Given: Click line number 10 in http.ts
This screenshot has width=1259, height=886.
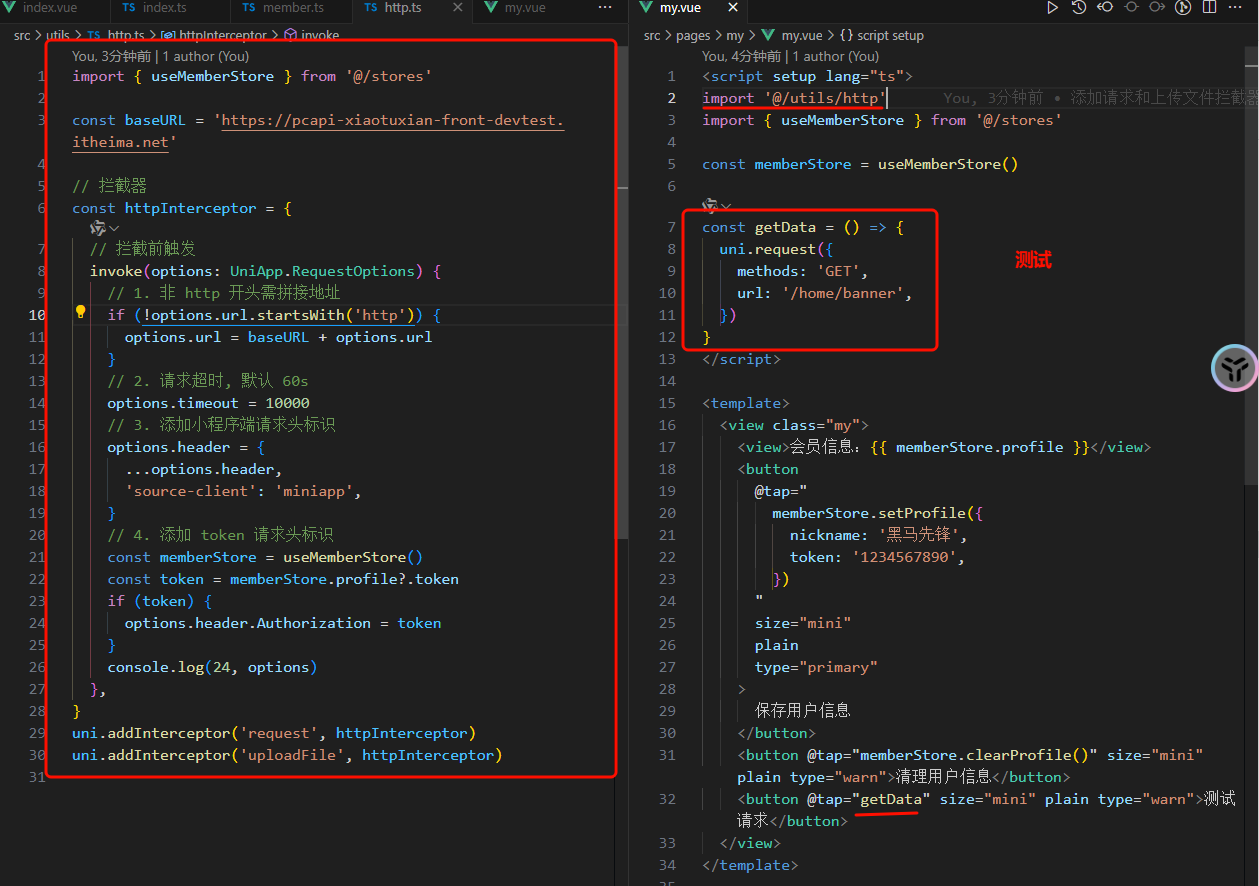Looking at the screenshot, I should [37, 315].
